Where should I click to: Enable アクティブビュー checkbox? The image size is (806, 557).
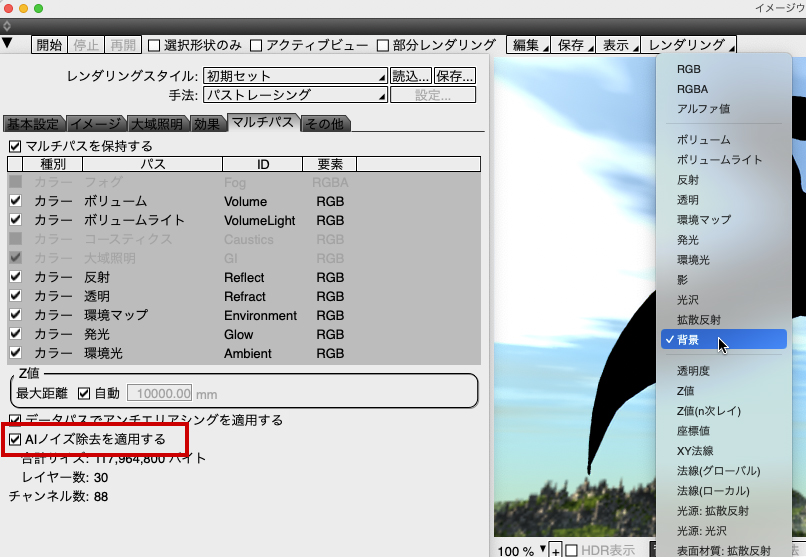(255, 46)
